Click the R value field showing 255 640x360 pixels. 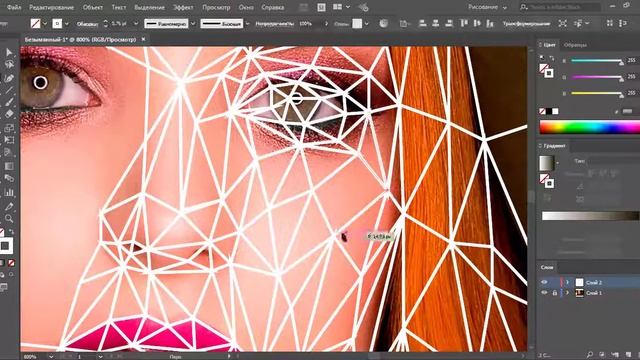tap(632, 60)
